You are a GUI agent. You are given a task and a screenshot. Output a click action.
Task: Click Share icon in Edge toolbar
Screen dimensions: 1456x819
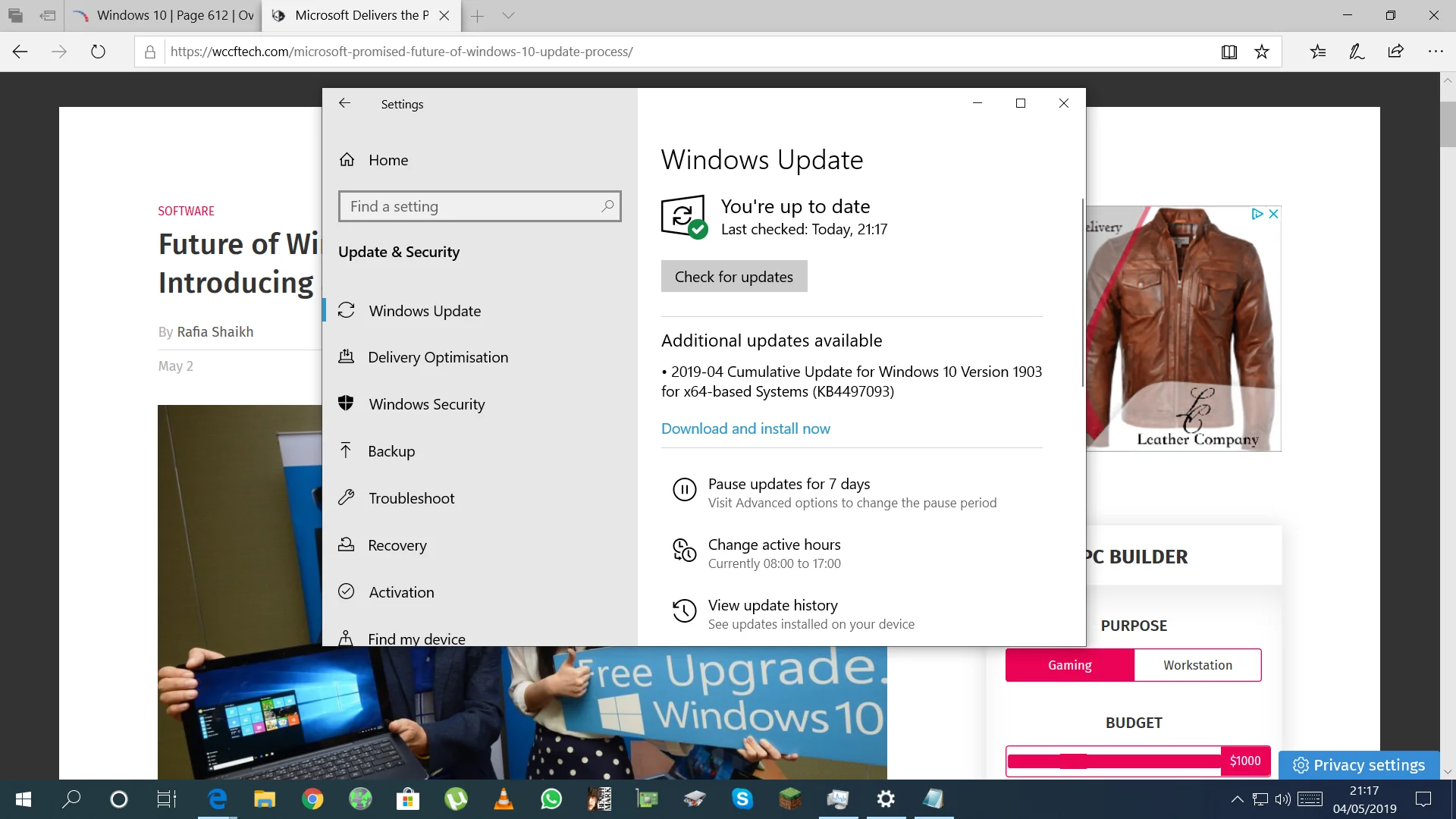1395,52
